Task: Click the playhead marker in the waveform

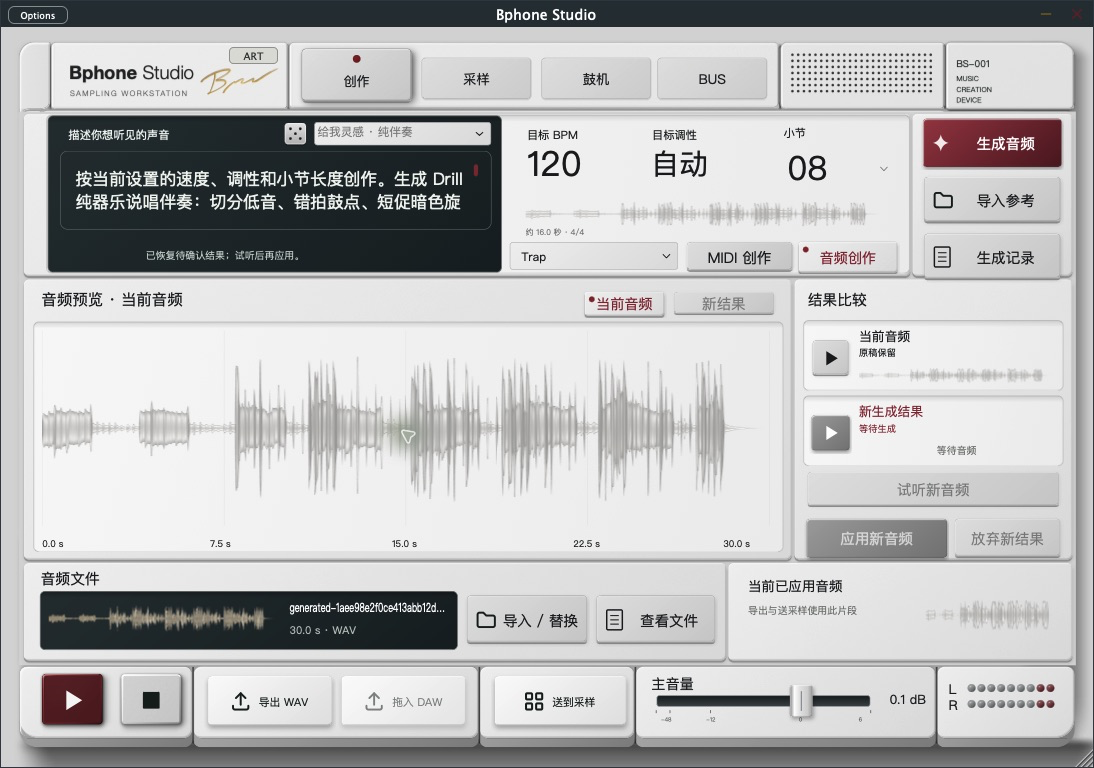Action: pos(408,437)
